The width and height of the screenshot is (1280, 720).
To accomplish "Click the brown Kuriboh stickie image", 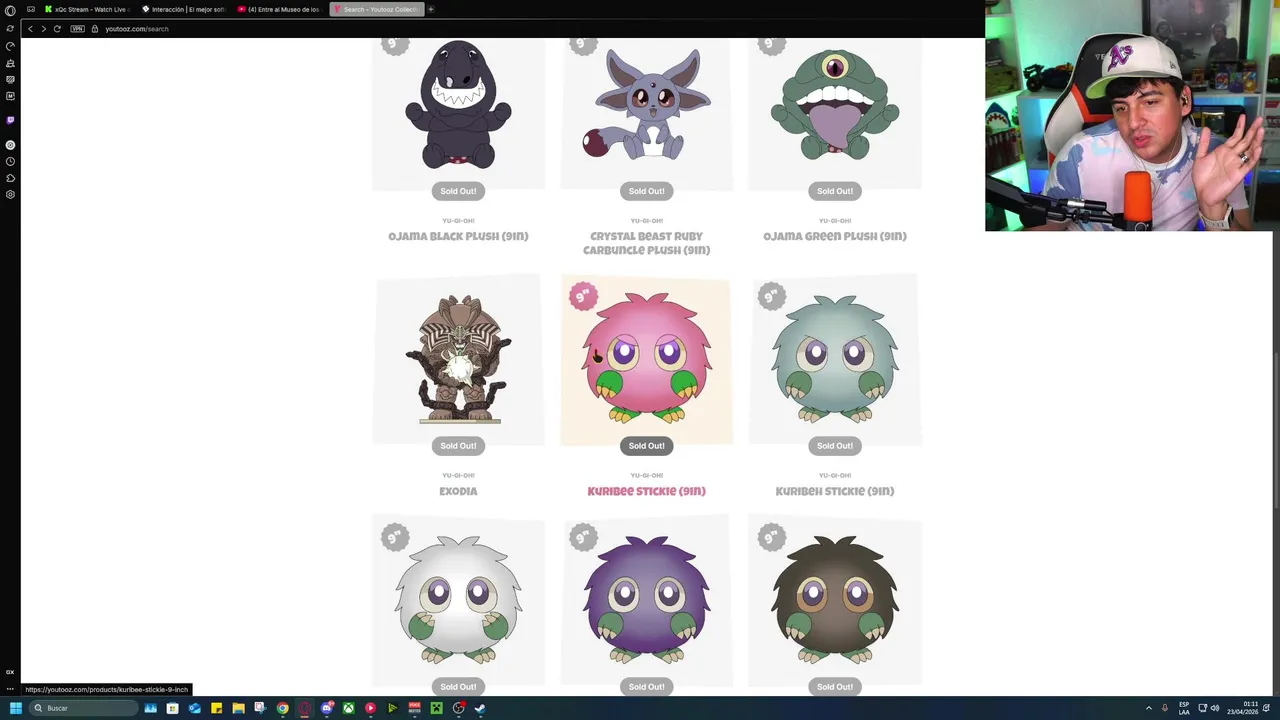I will click(834, 600).
